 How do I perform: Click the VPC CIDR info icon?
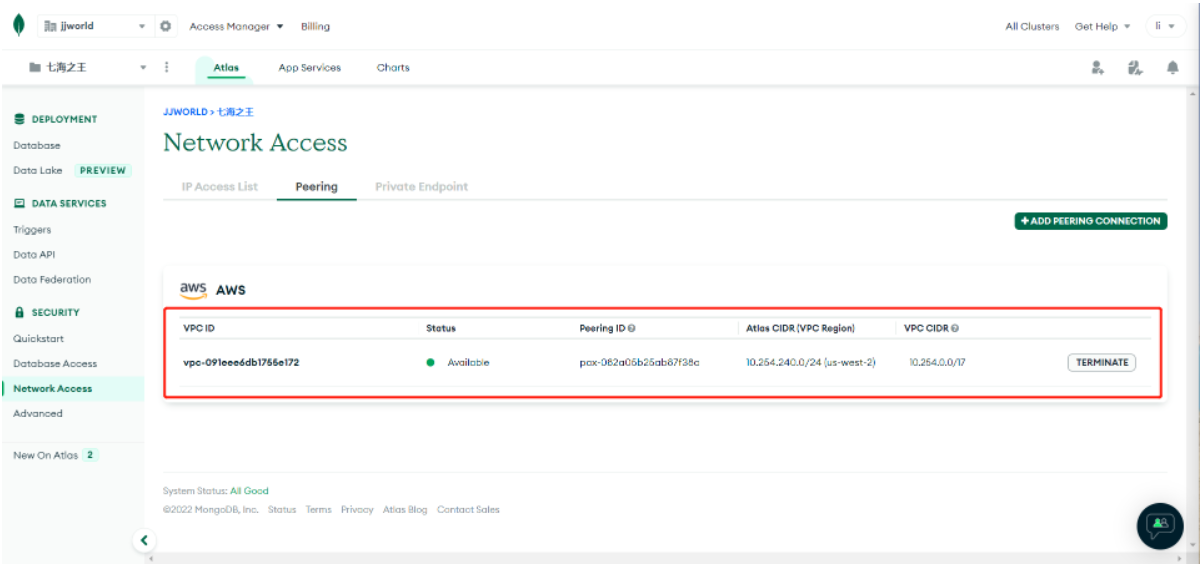coord(955,328)
